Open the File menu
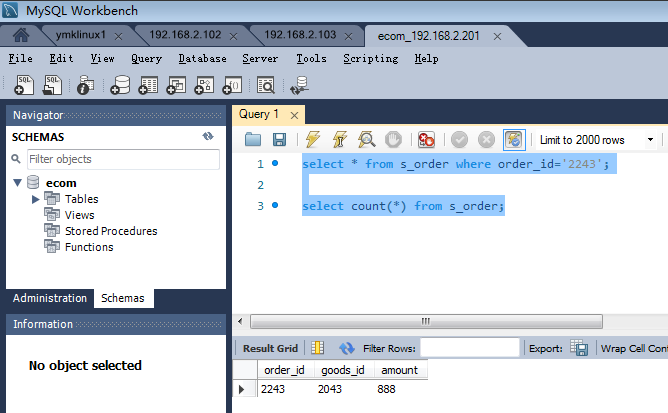Image resolution: width=668 pixels, height=413 pixels. coord(20,58)
